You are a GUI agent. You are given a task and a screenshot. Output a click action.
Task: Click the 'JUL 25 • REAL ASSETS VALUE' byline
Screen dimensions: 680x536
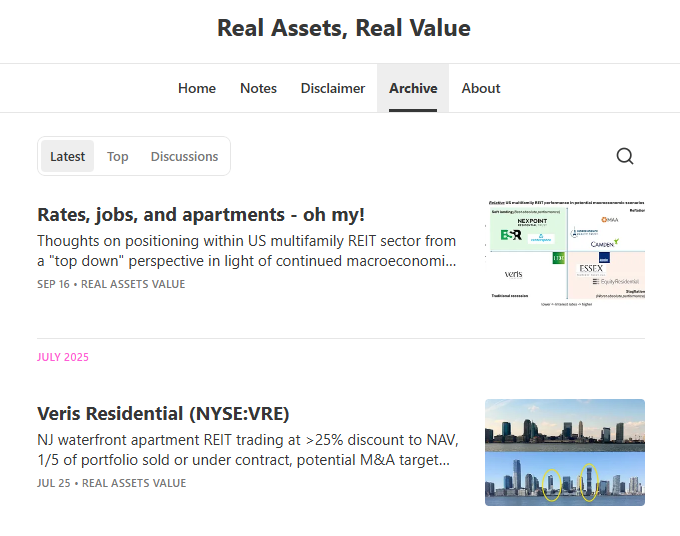pos(111,483)
